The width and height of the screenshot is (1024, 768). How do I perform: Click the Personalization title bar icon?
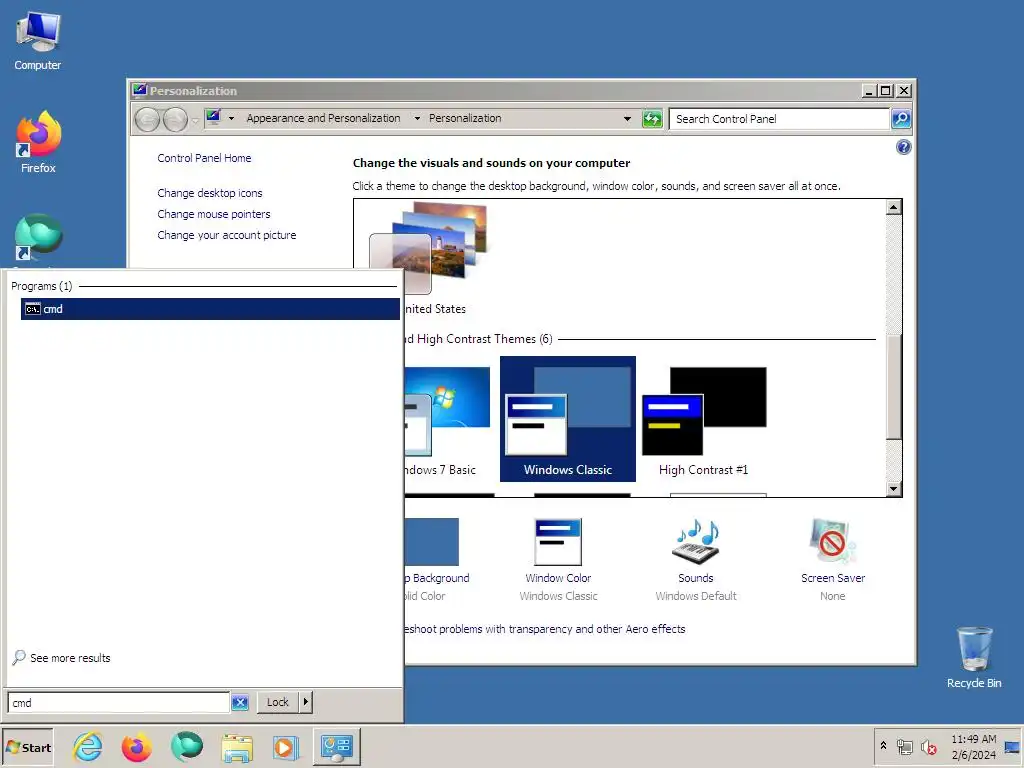[139, 90]
